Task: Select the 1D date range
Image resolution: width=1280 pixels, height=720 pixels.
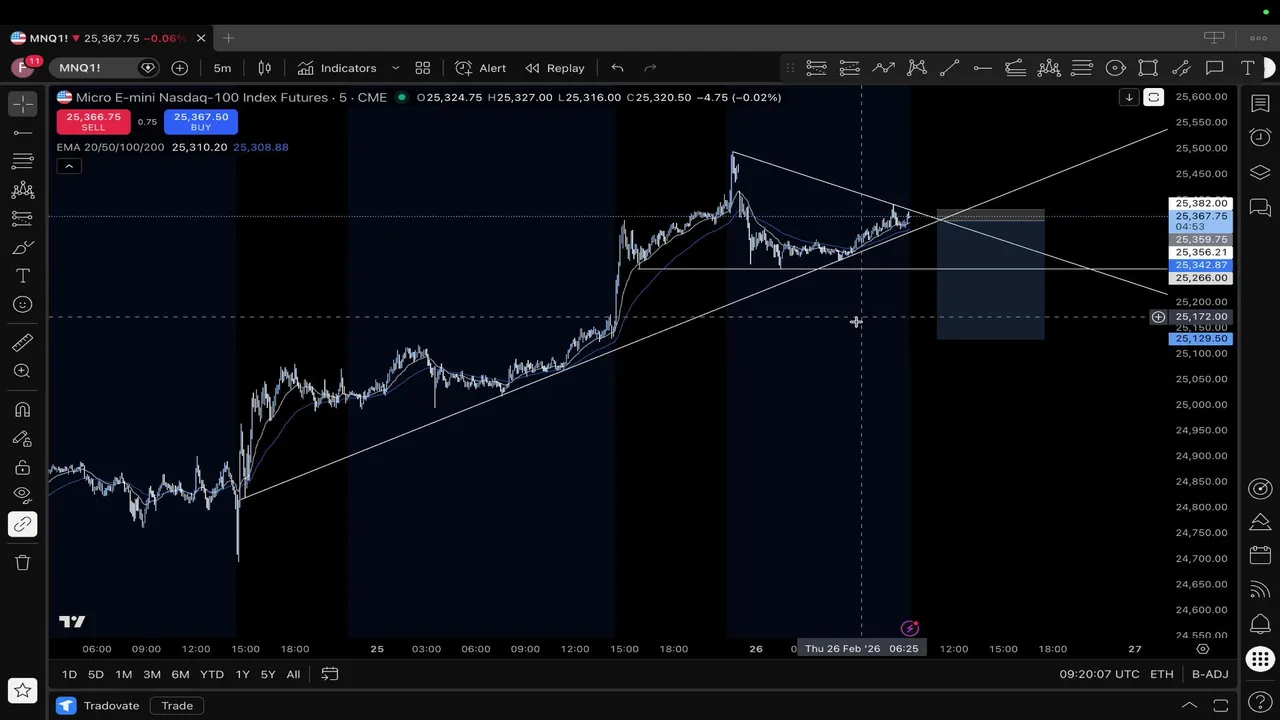Action: [x=69, y=674]
